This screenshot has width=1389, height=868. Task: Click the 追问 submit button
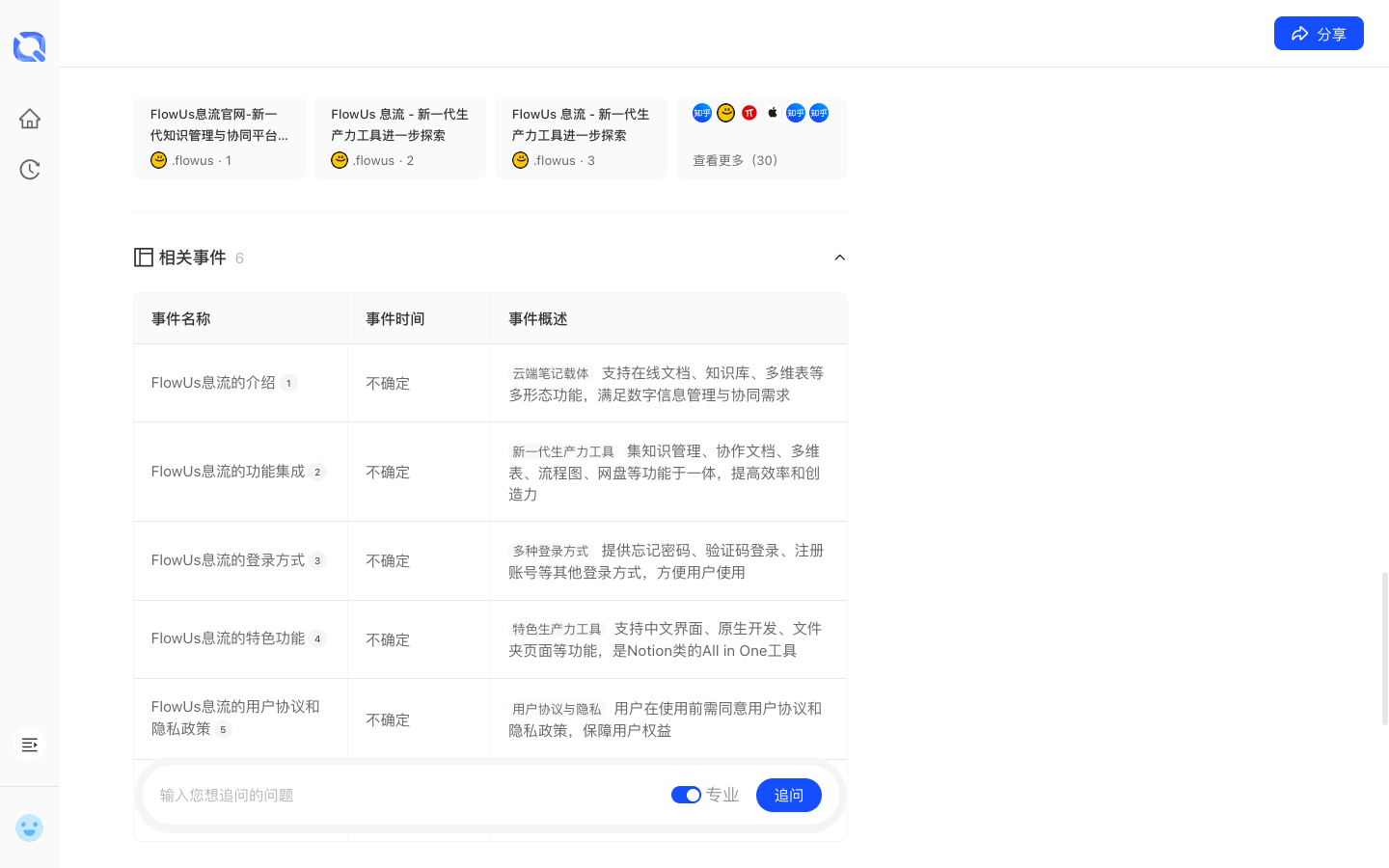pos(789,795)
